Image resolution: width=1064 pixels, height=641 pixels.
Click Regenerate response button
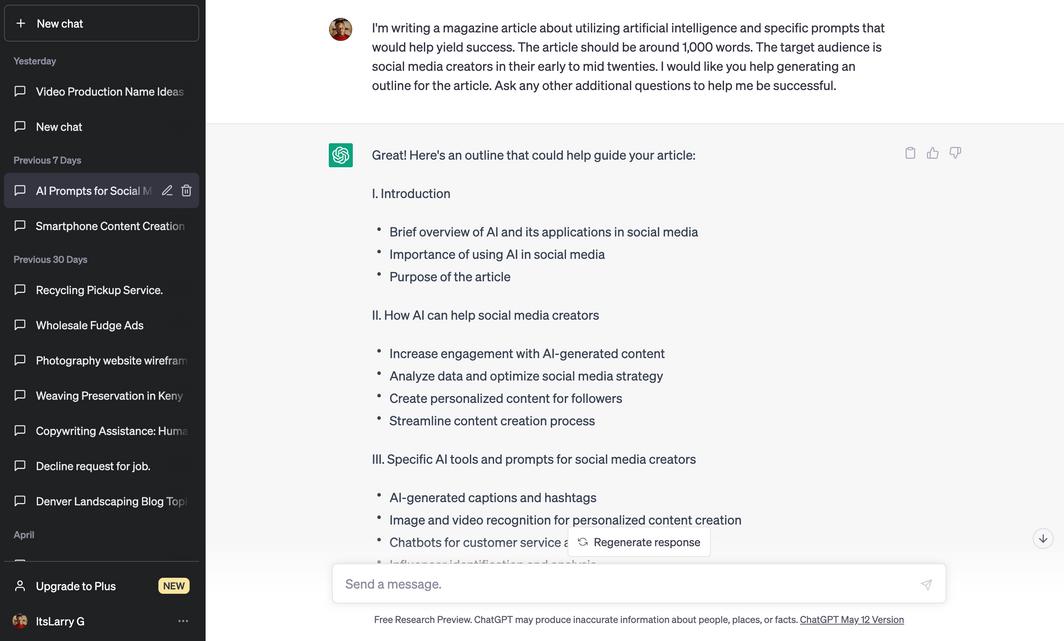coord(639,542)
